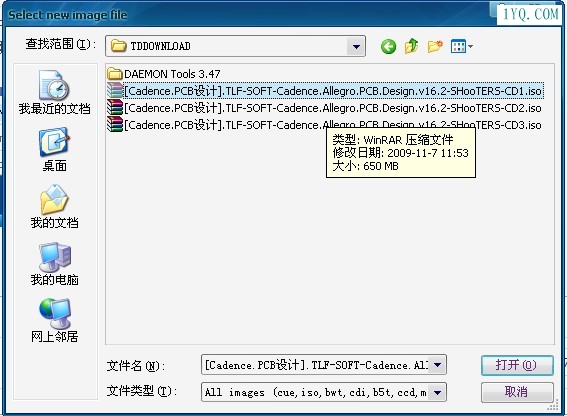This screenshot has height=416, width=567.
Task: Go up one folder level
Action: point(412,46)
